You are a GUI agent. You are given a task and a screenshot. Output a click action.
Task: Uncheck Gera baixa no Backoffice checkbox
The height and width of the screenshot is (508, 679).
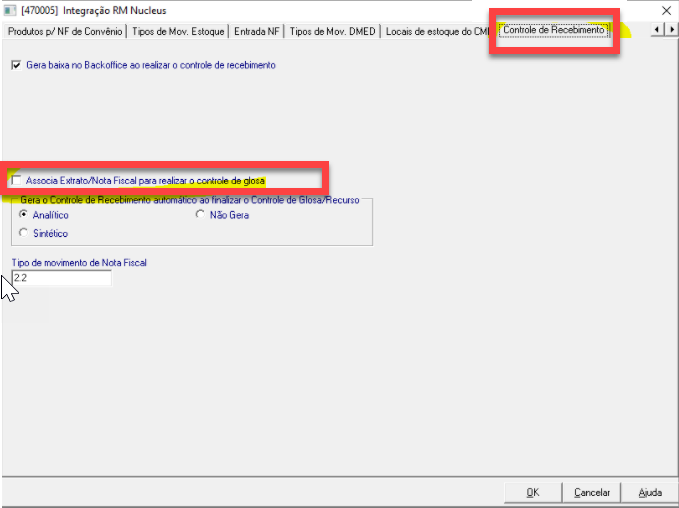click(16, 65)
